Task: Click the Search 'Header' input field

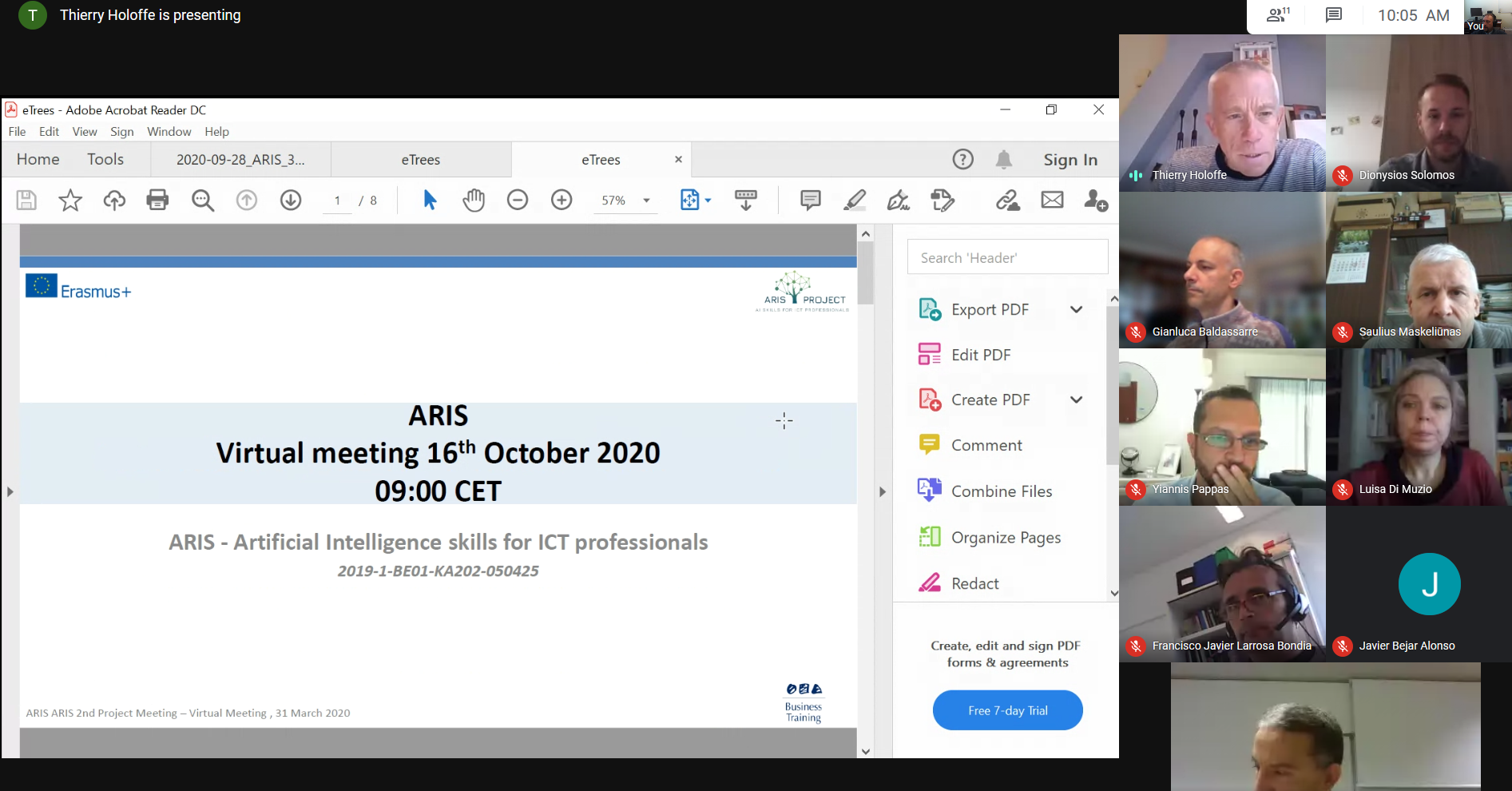Action: click(1007, 257)
